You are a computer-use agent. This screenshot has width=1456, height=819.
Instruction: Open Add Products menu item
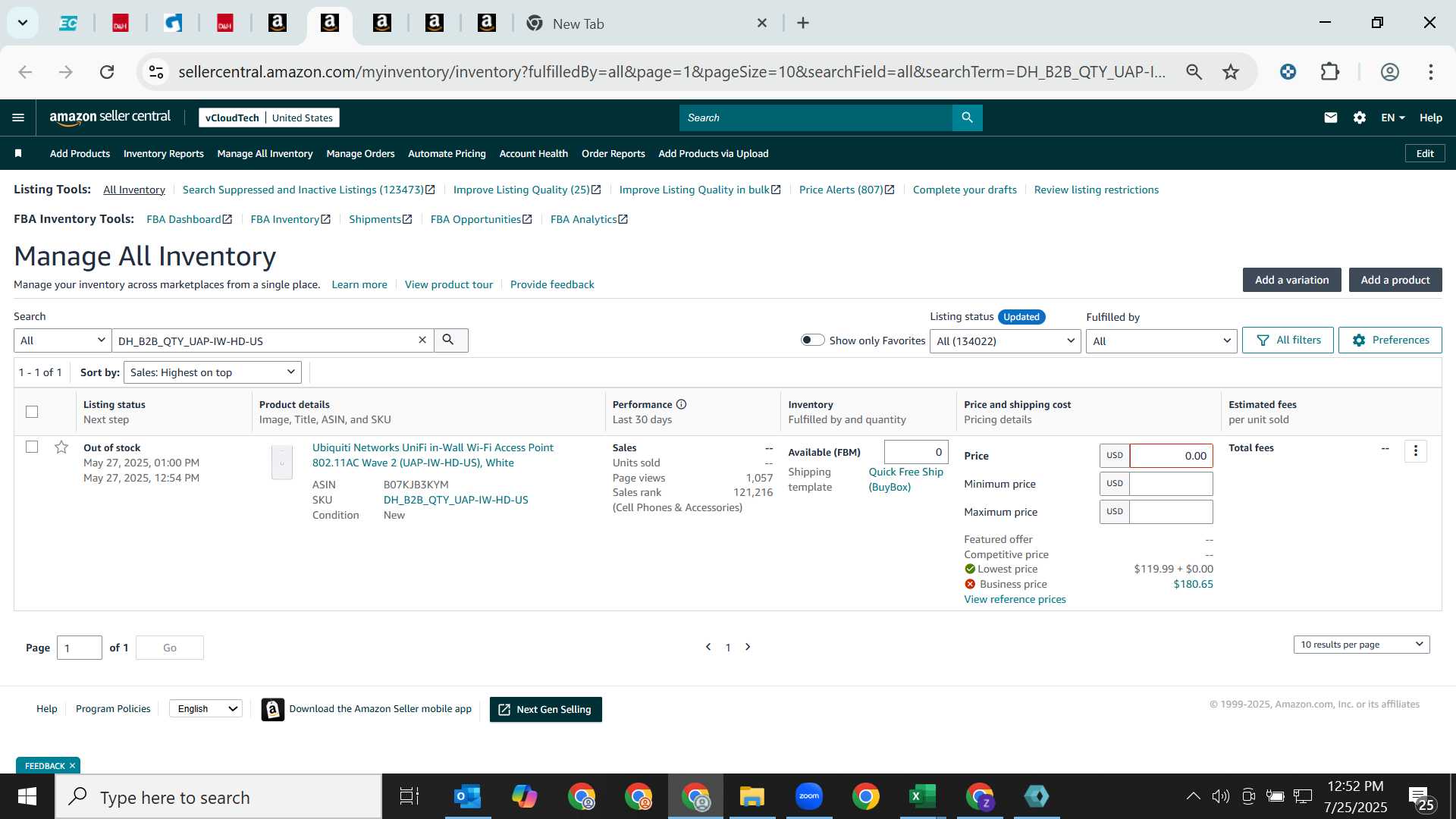(80, 153)
